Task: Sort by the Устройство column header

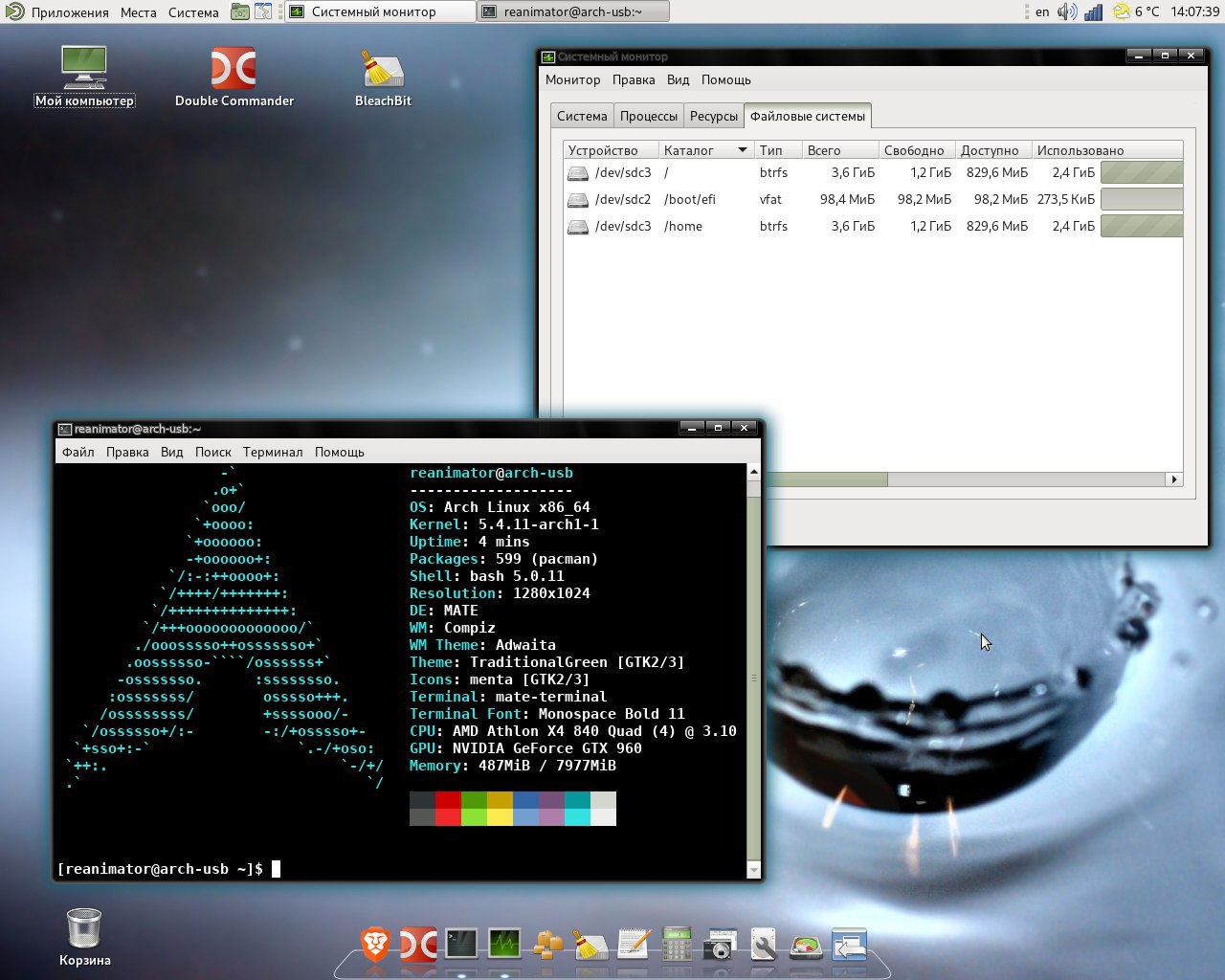Action: [611, 150]
